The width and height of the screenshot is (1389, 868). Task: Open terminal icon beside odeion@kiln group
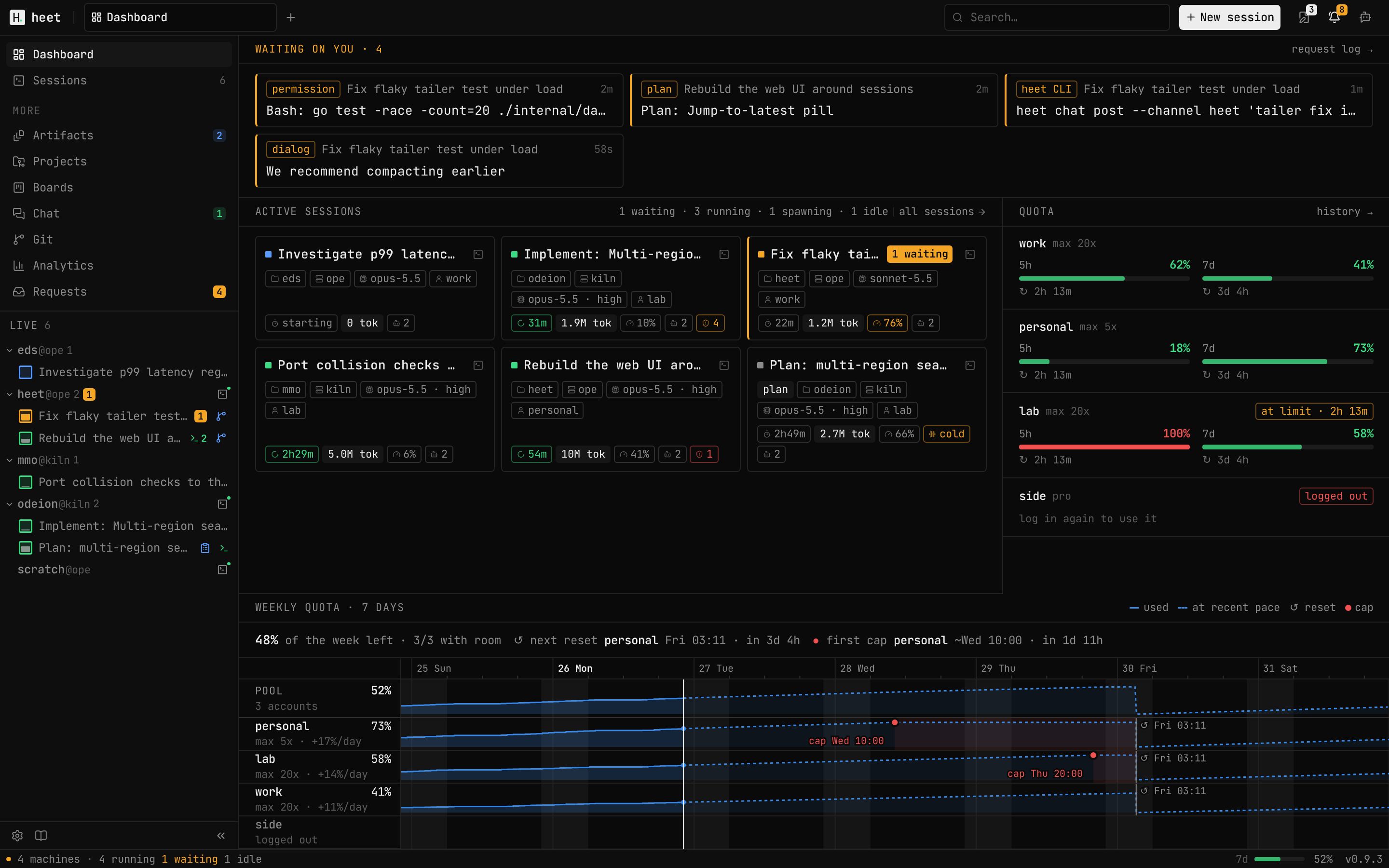(223, 503)
